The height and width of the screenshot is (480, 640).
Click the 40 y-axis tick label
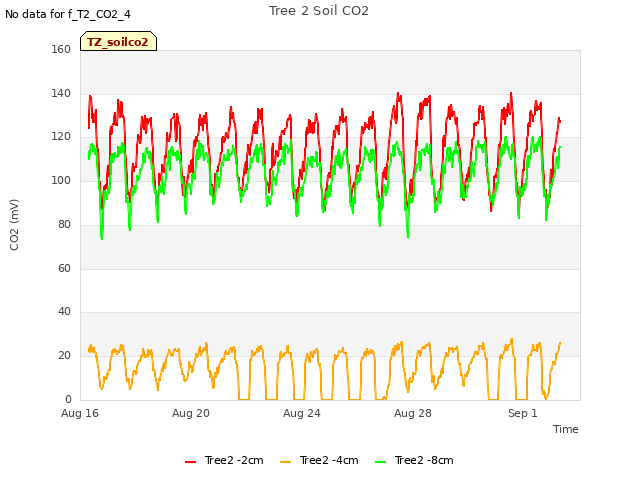[x=64, y=312]
